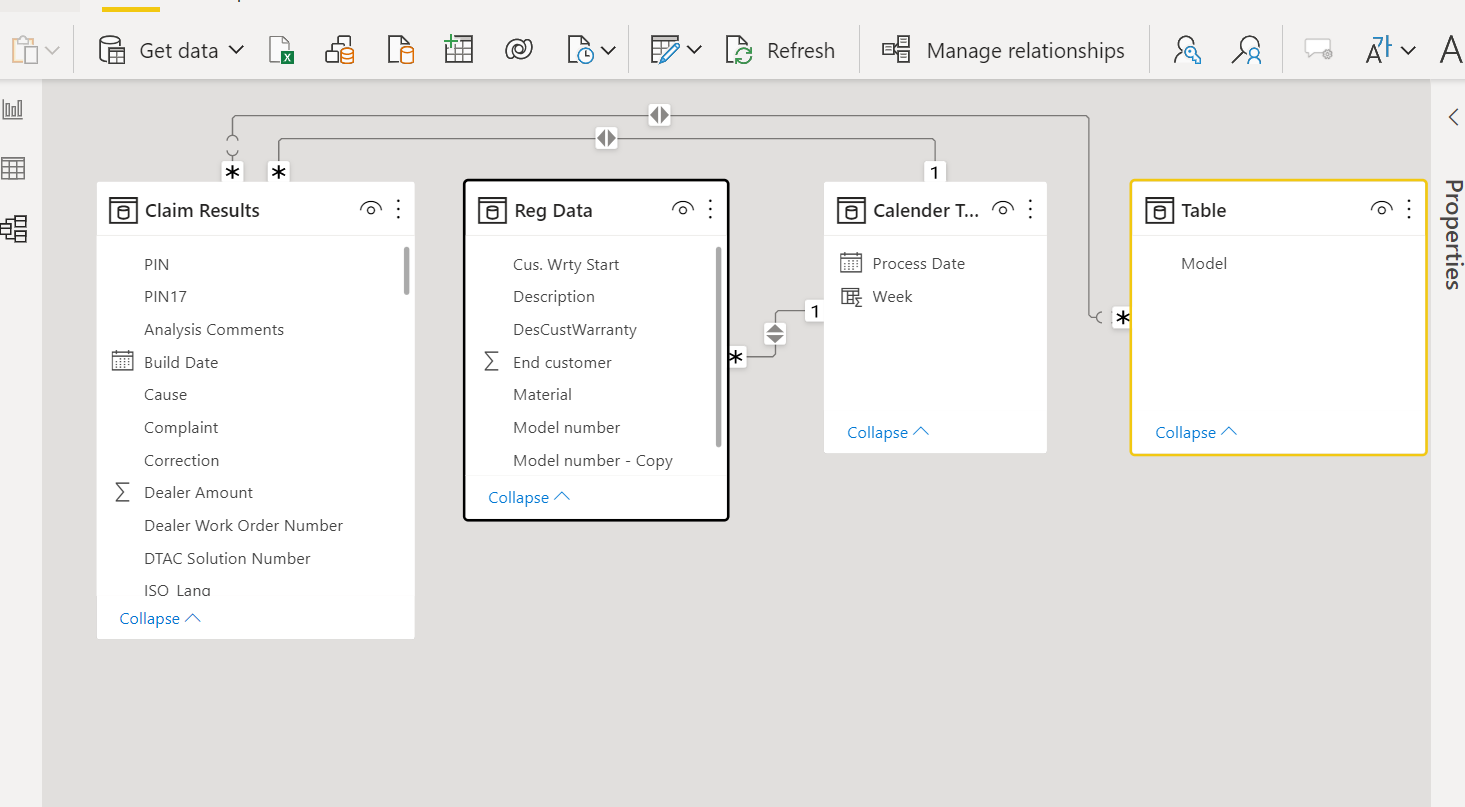Expand the Recent sources dropdown arrow
Screen dimensions: 1465x807
click(x=608, y=50)
